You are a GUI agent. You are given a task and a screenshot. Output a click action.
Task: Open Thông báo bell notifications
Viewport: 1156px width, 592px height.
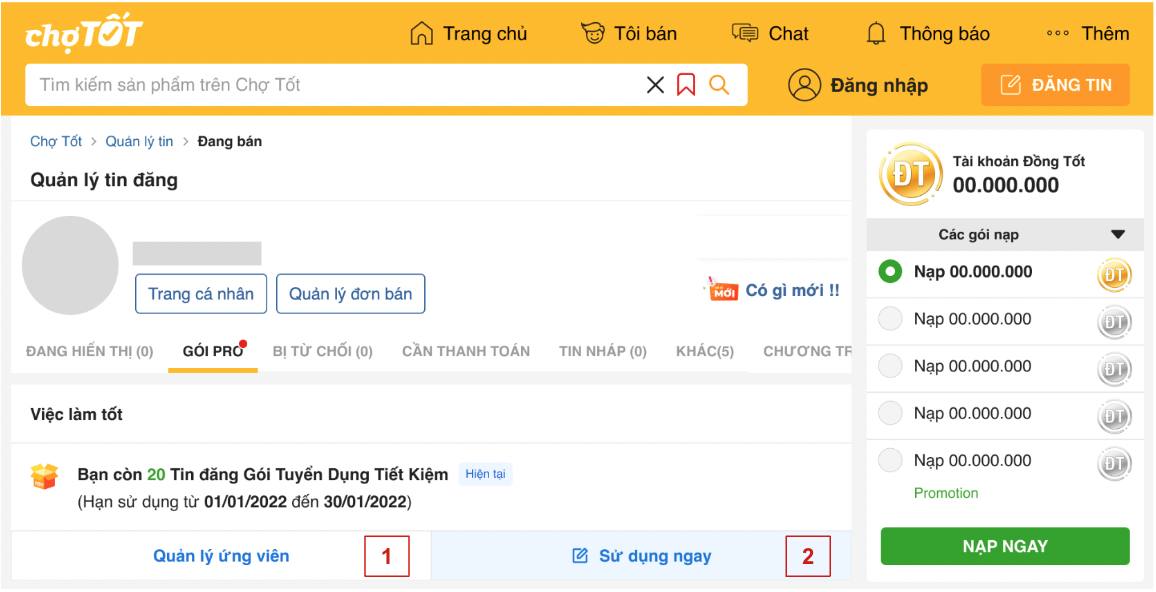pyautogui.click(x=876, y=34)
